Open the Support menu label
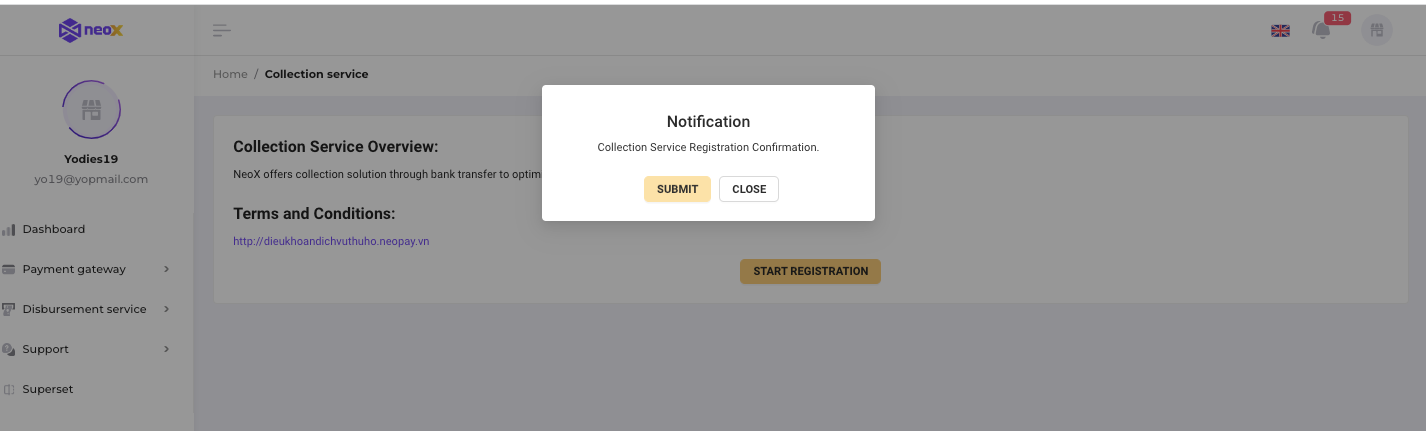 tap(46, 349)
